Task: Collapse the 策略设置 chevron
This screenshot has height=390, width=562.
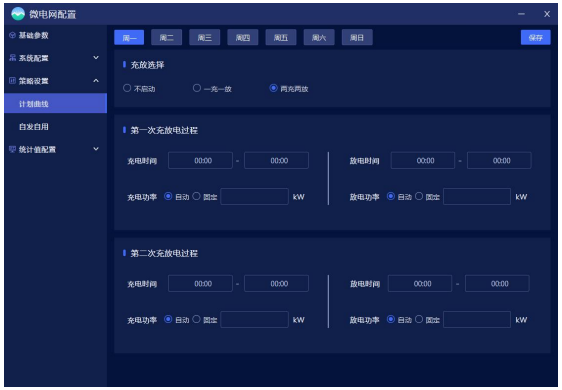Action: [96, 81]
